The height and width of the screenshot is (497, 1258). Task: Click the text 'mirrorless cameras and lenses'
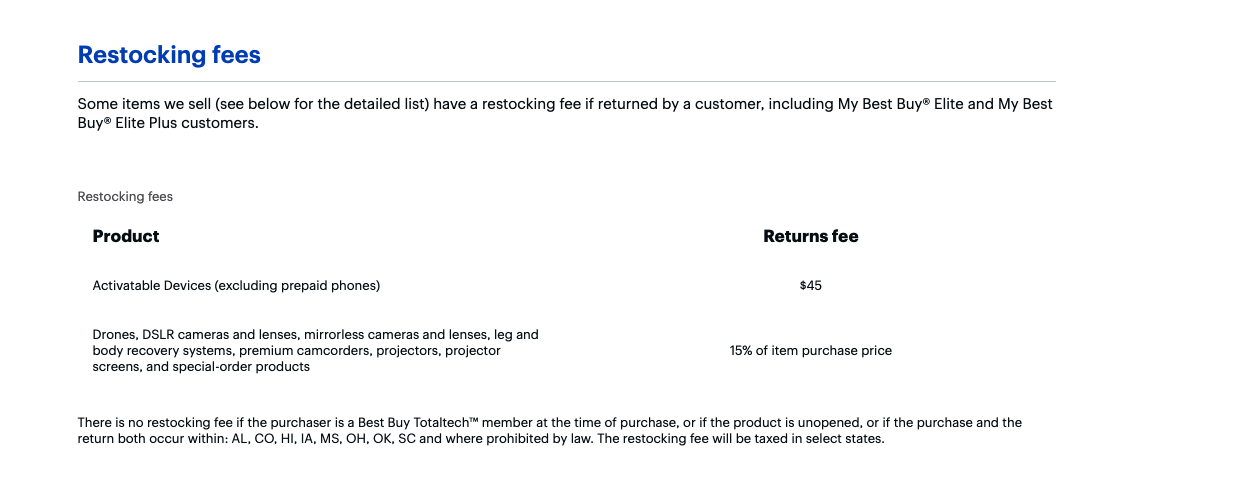(392, 335)
